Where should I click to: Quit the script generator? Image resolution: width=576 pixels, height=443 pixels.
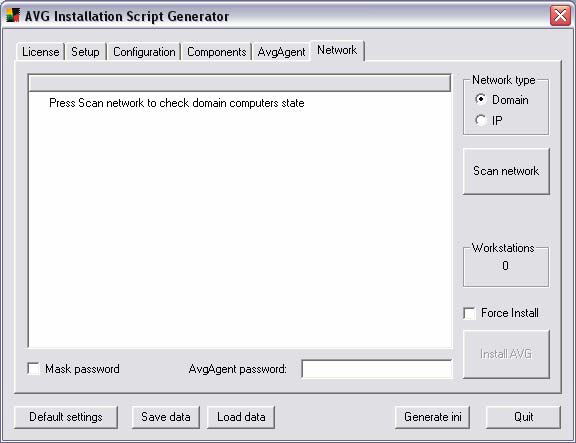click(x=523, y=417)
